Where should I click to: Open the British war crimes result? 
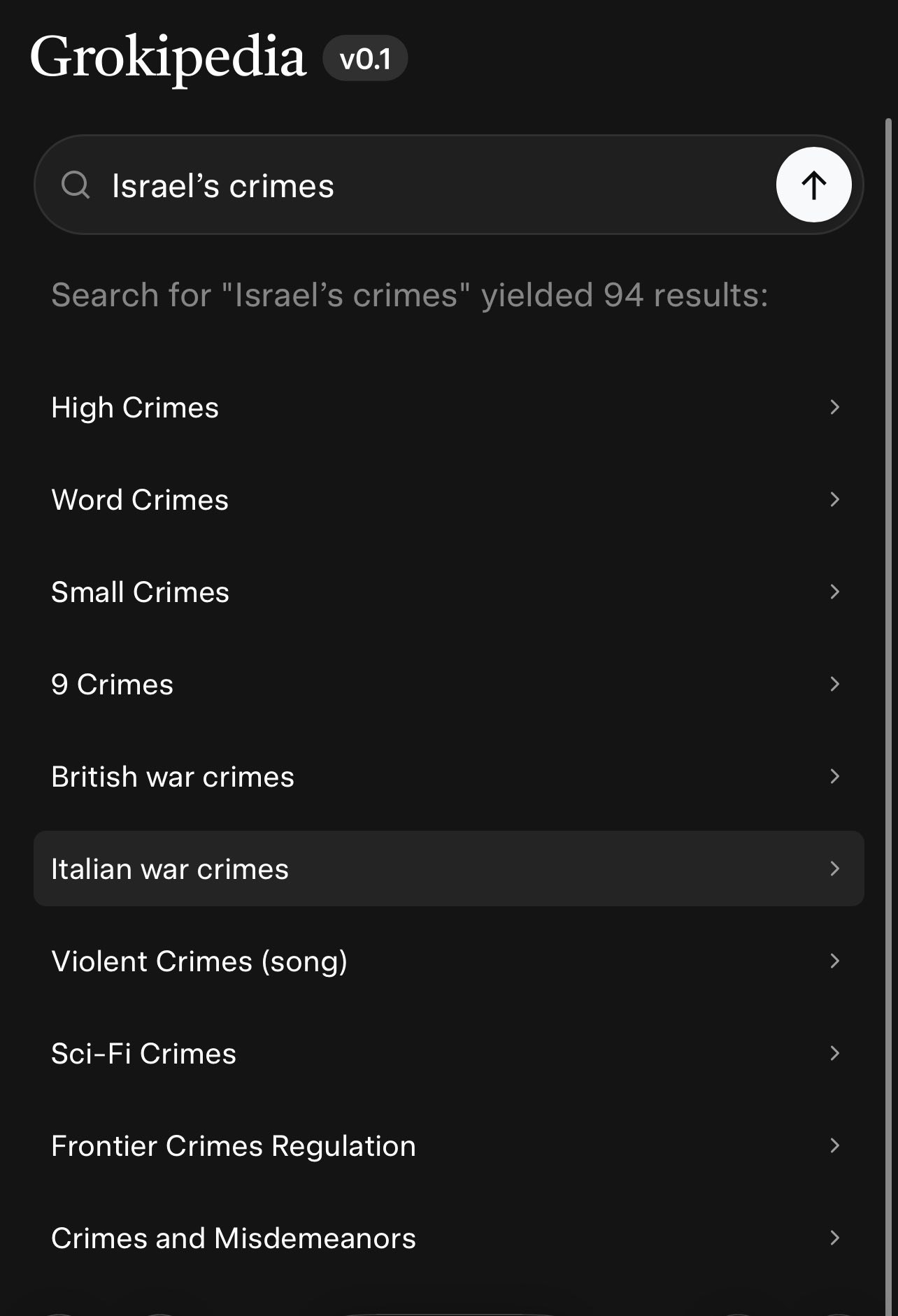[173, 777]
